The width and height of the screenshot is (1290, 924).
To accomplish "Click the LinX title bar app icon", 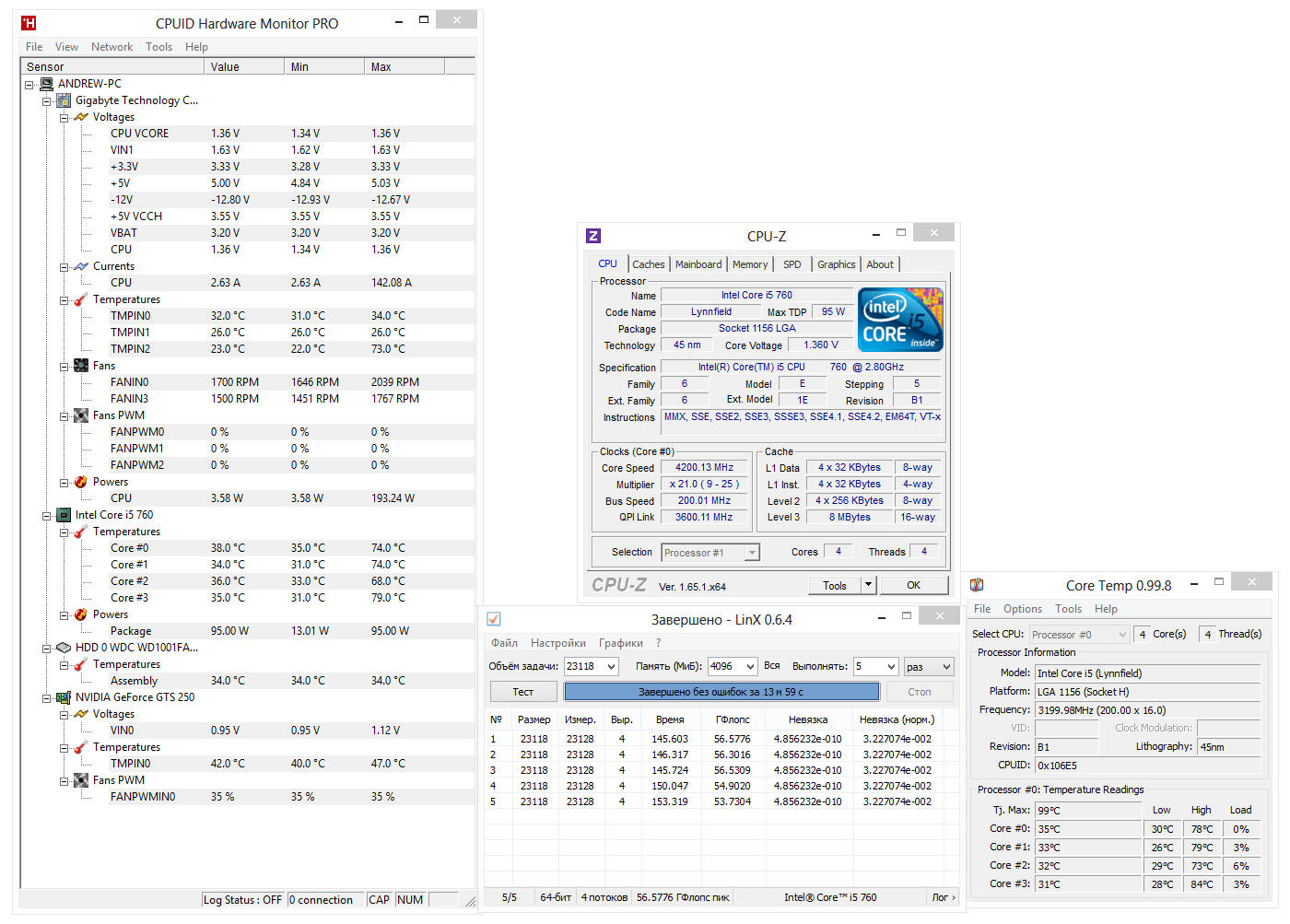I will (494, 619).
